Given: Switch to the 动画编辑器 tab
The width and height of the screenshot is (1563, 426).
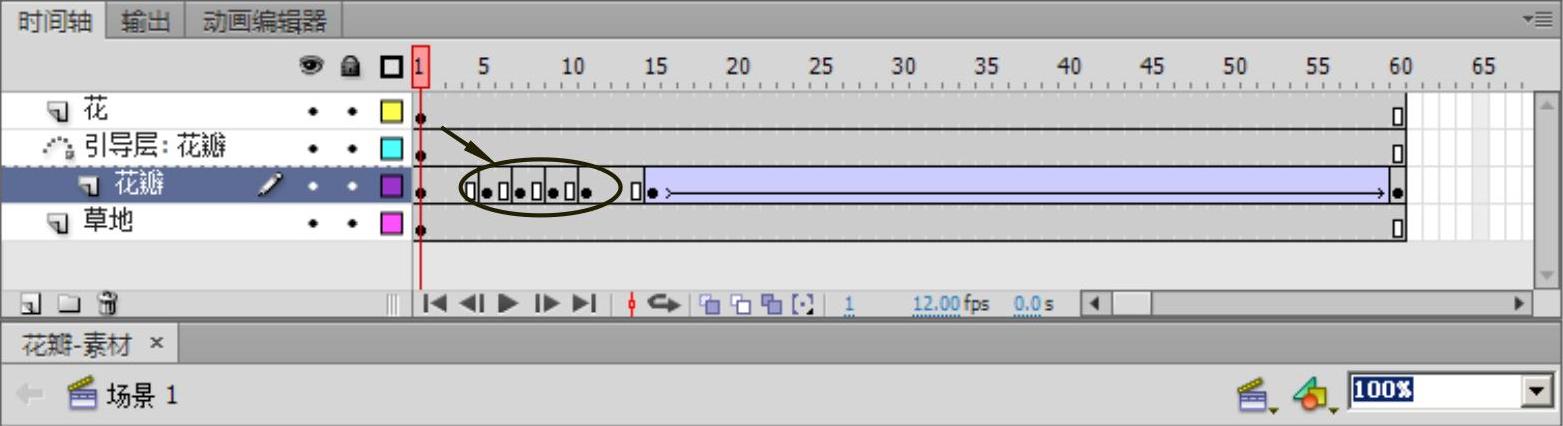Looking at the screenshot, I should point(264,21).
